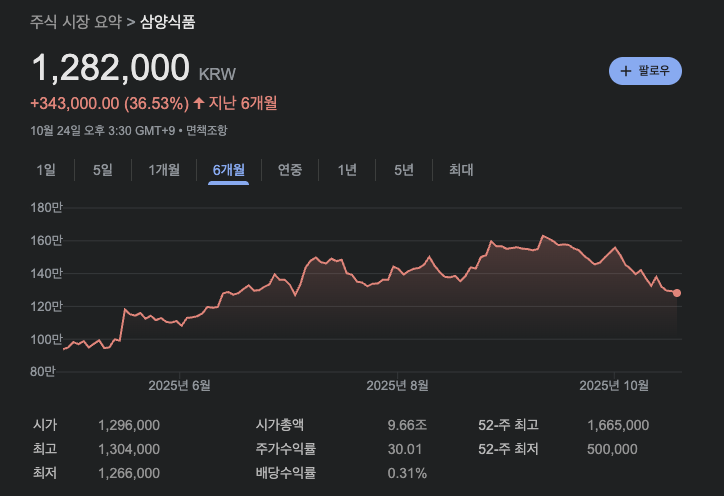Click the red up arrow next to 36.53%
The image size is (724, 496).
click(198, 103)
